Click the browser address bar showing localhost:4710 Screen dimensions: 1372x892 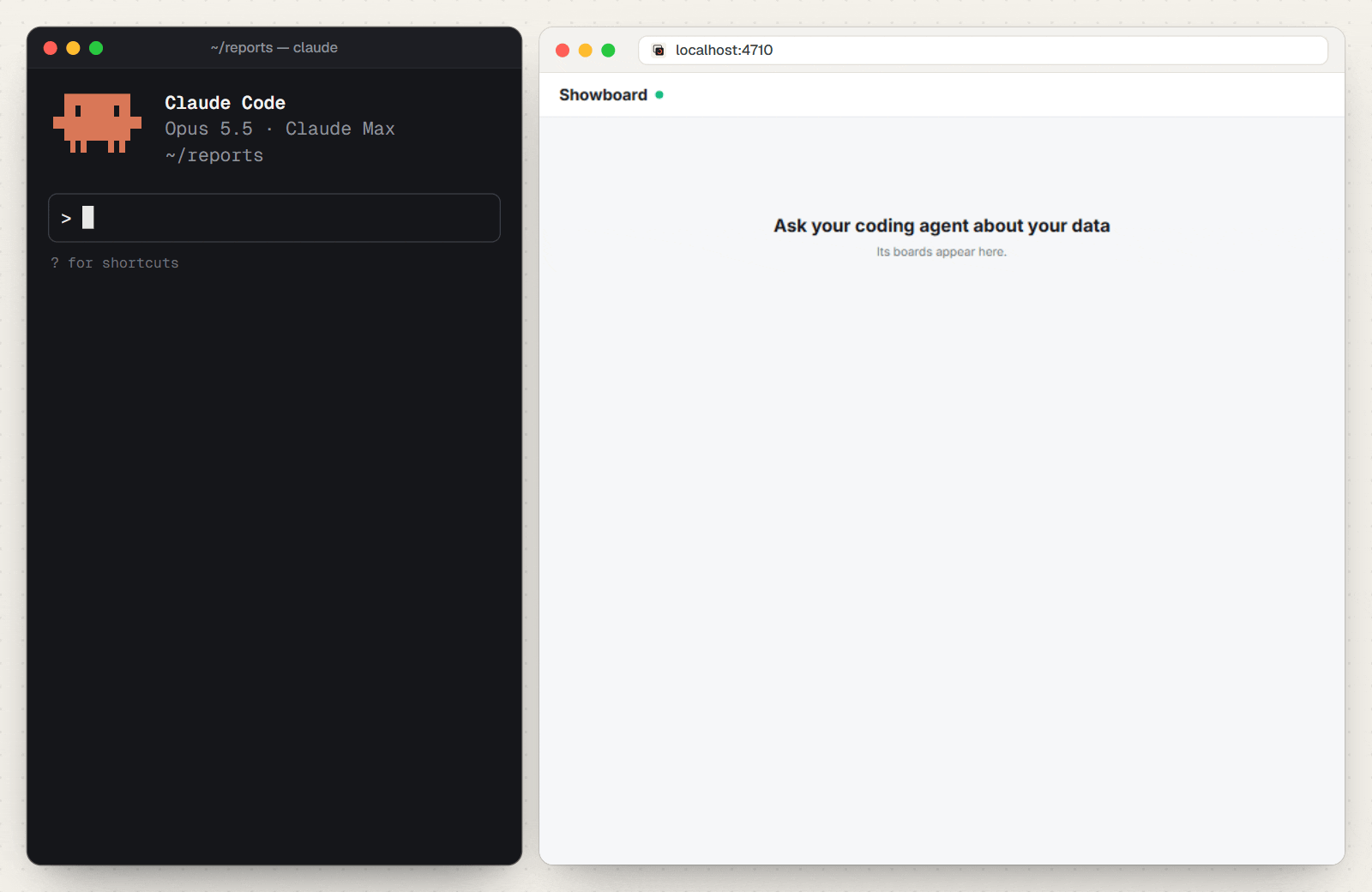[x=983, y=51]
